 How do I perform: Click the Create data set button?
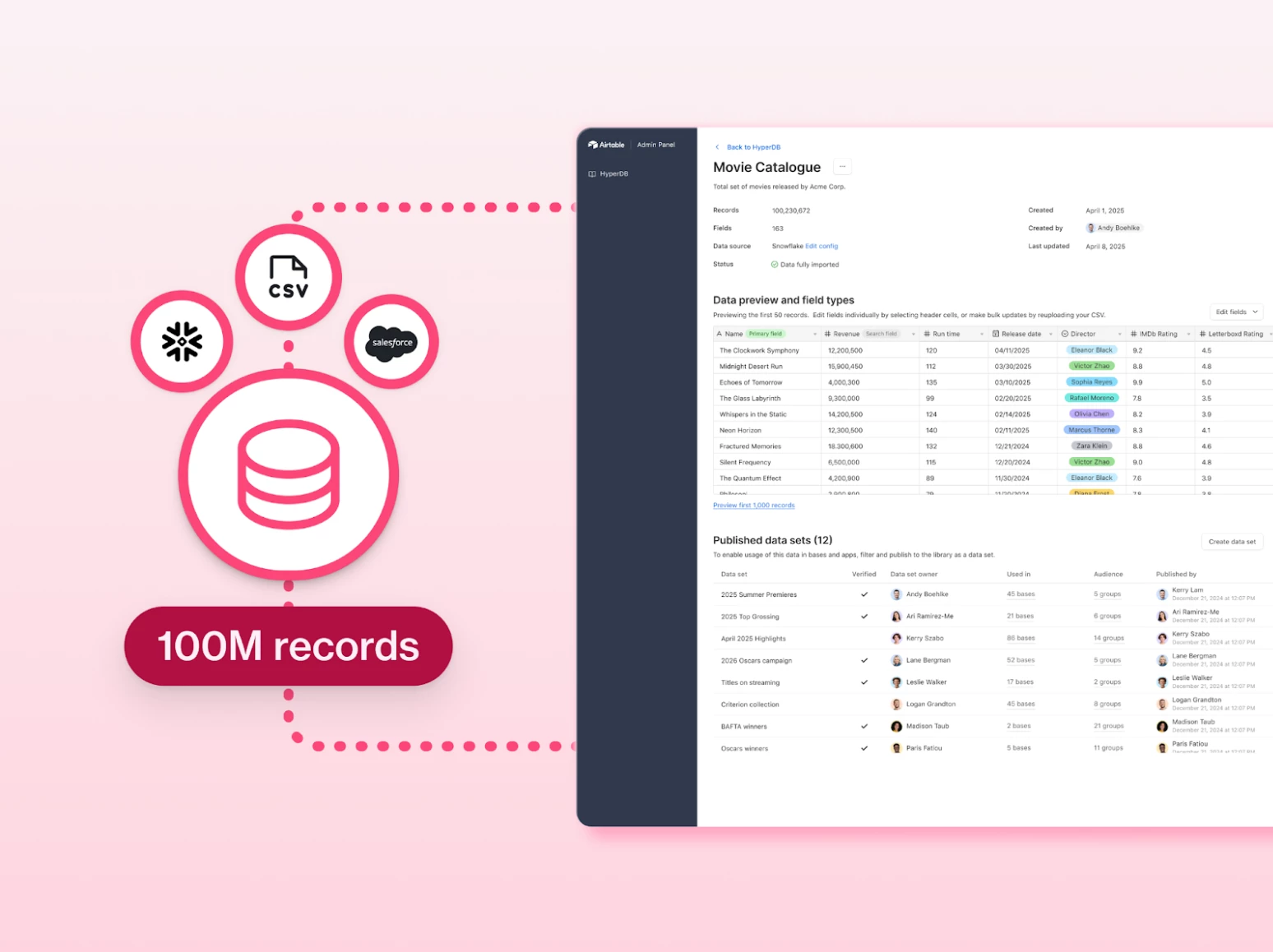1232,542
